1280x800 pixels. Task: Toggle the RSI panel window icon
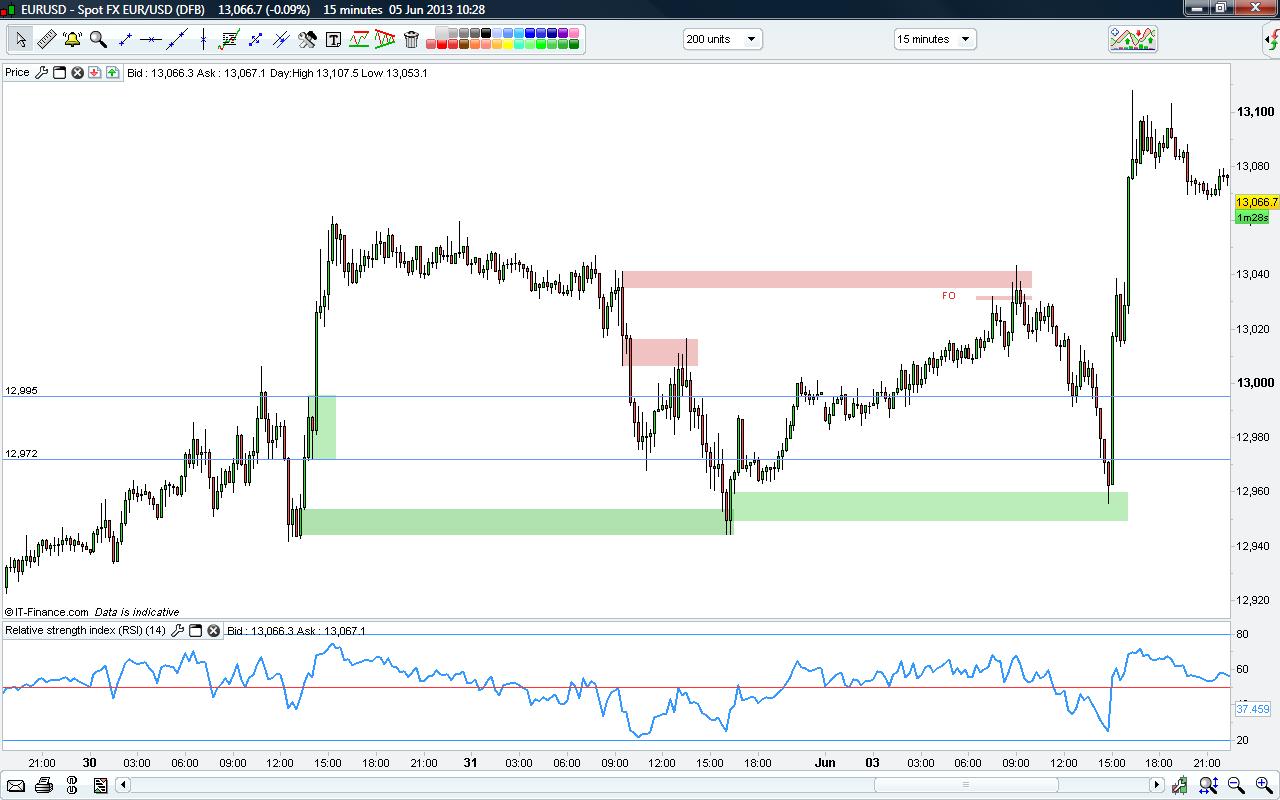[196, 631]
